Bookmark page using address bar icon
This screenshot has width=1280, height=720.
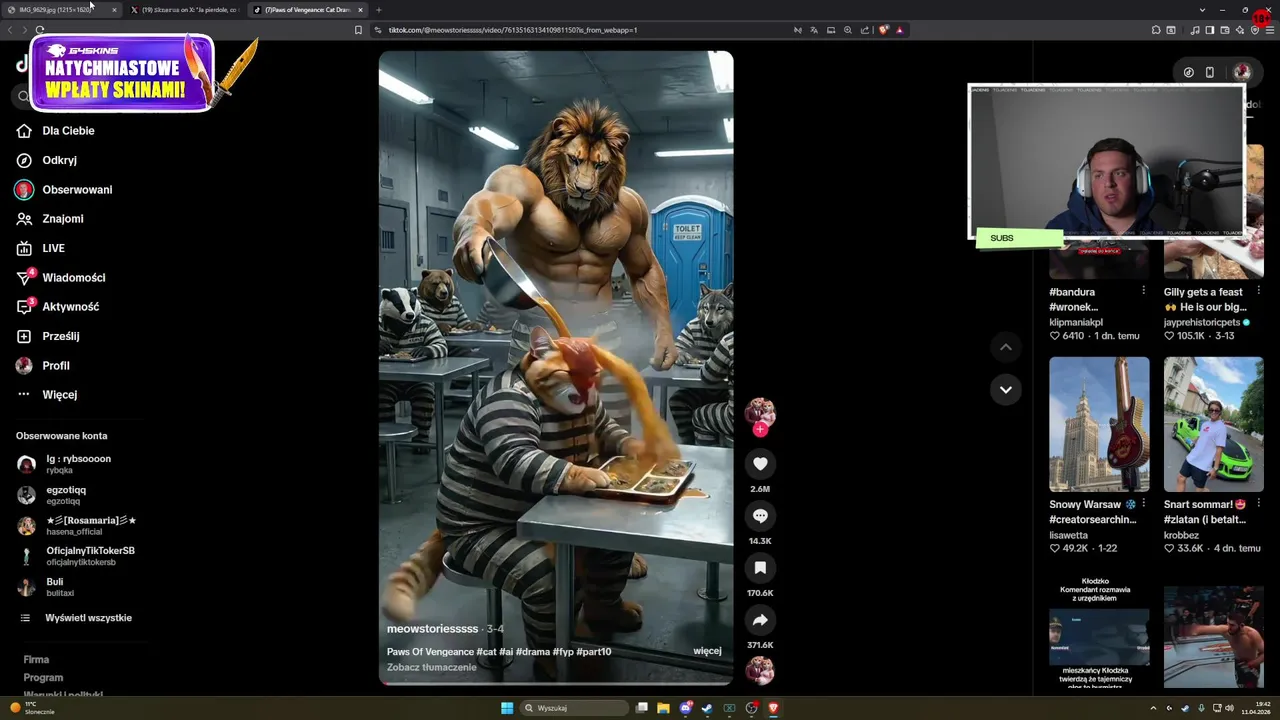tap(358, 30)
